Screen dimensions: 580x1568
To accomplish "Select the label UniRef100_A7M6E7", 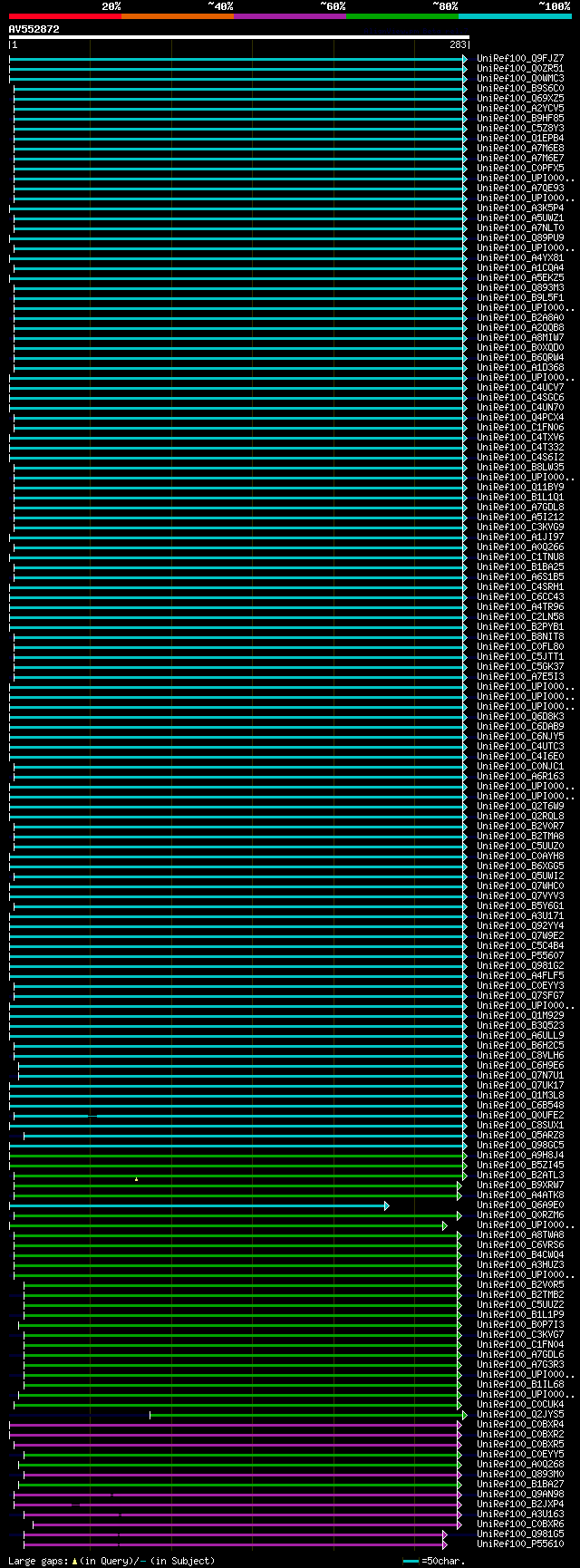I will [x=520, y=158].
